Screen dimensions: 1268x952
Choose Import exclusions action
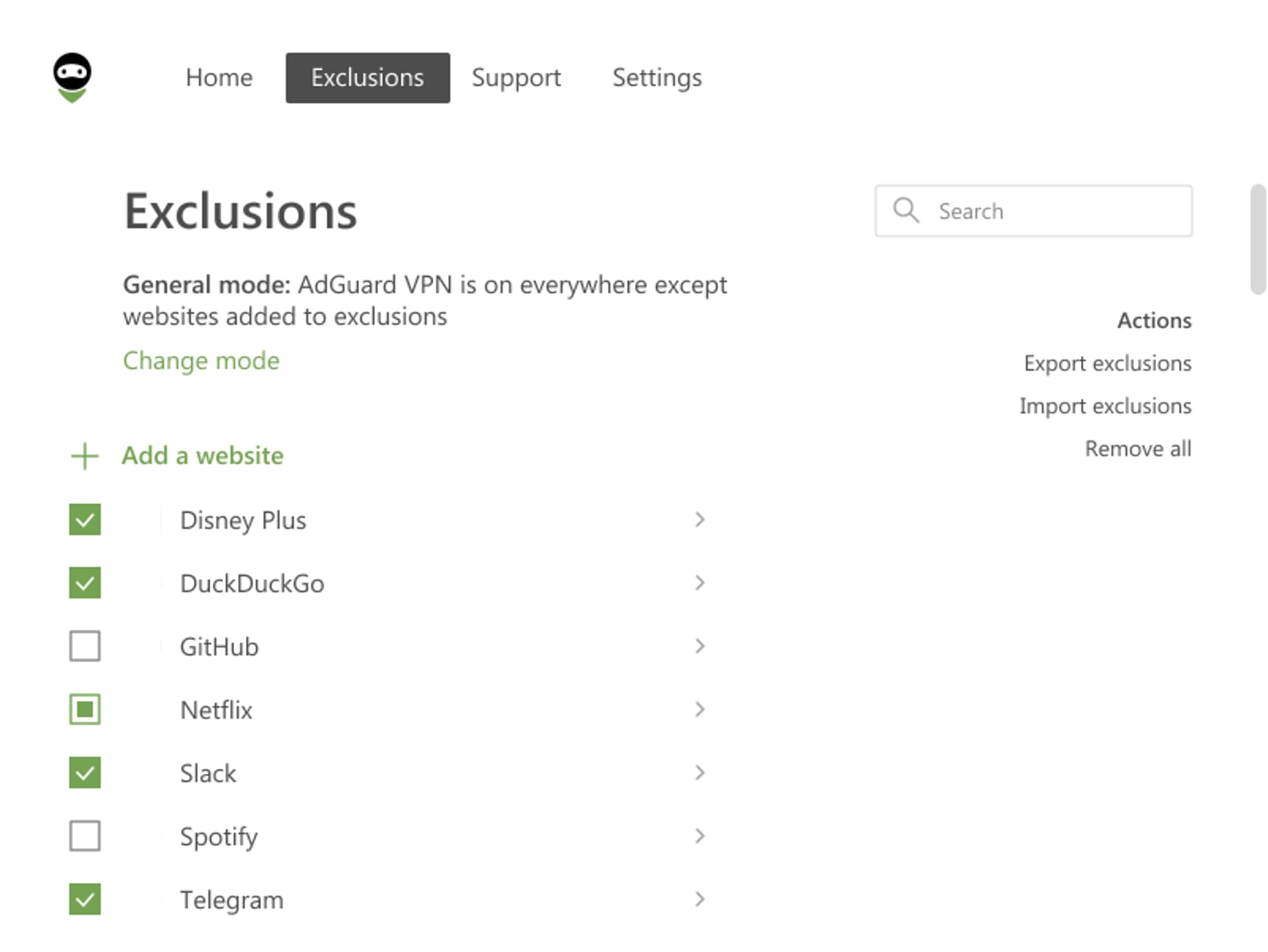click(x=1106, y=406)
